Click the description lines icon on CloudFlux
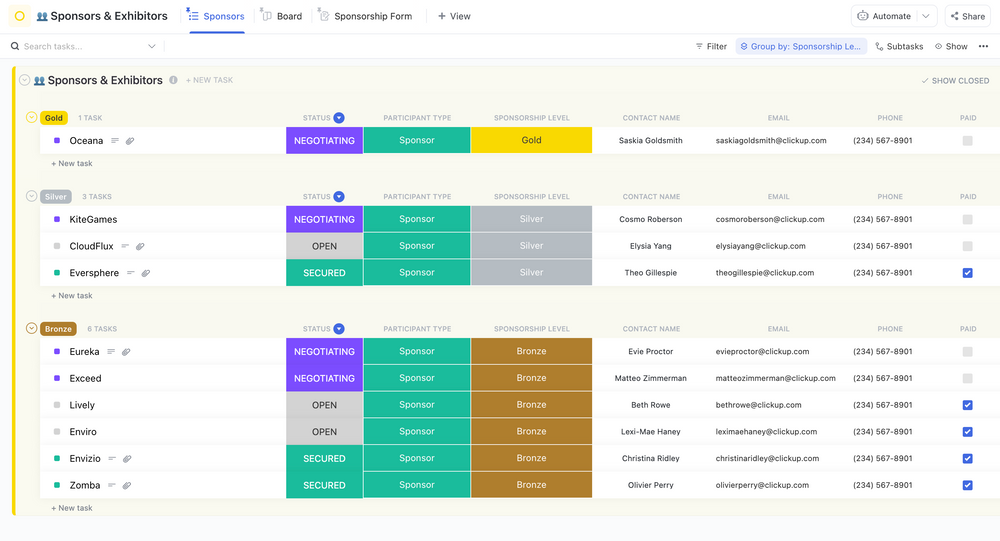Image resolution: width=1000 pixels, height=541 pixels. pos(125,246)
